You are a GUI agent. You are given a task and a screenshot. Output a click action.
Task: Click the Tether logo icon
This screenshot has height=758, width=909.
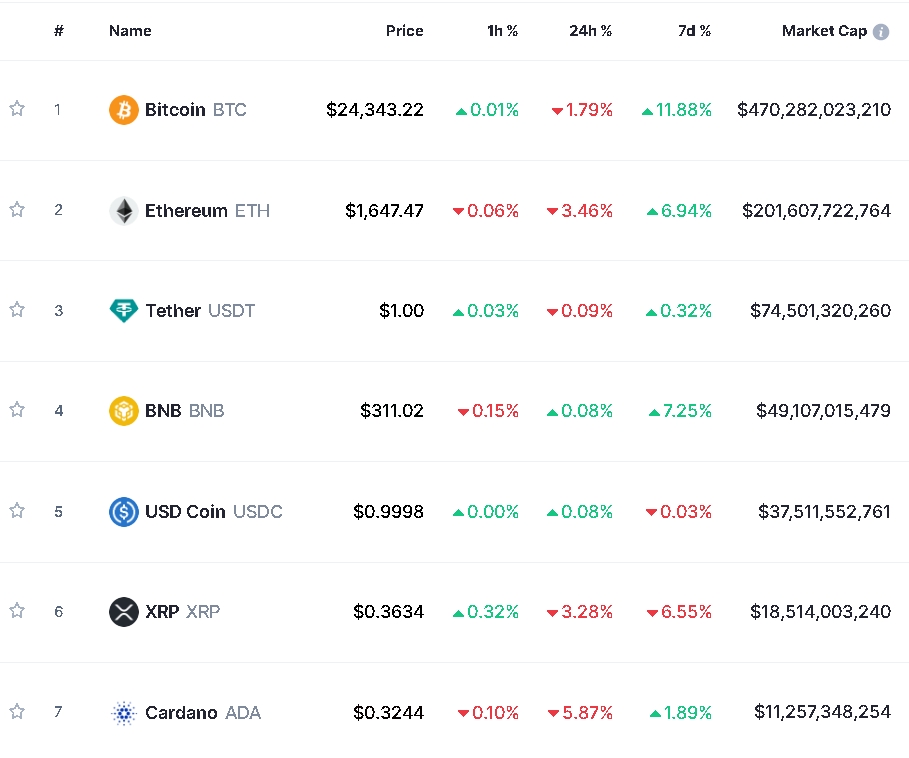(x=124, y=311)
